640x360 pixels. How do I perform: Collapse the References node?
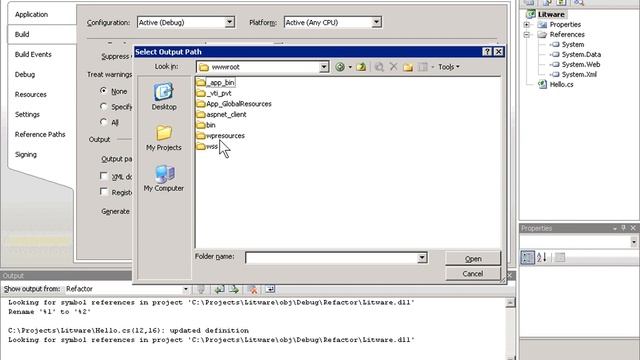[527, 35]
